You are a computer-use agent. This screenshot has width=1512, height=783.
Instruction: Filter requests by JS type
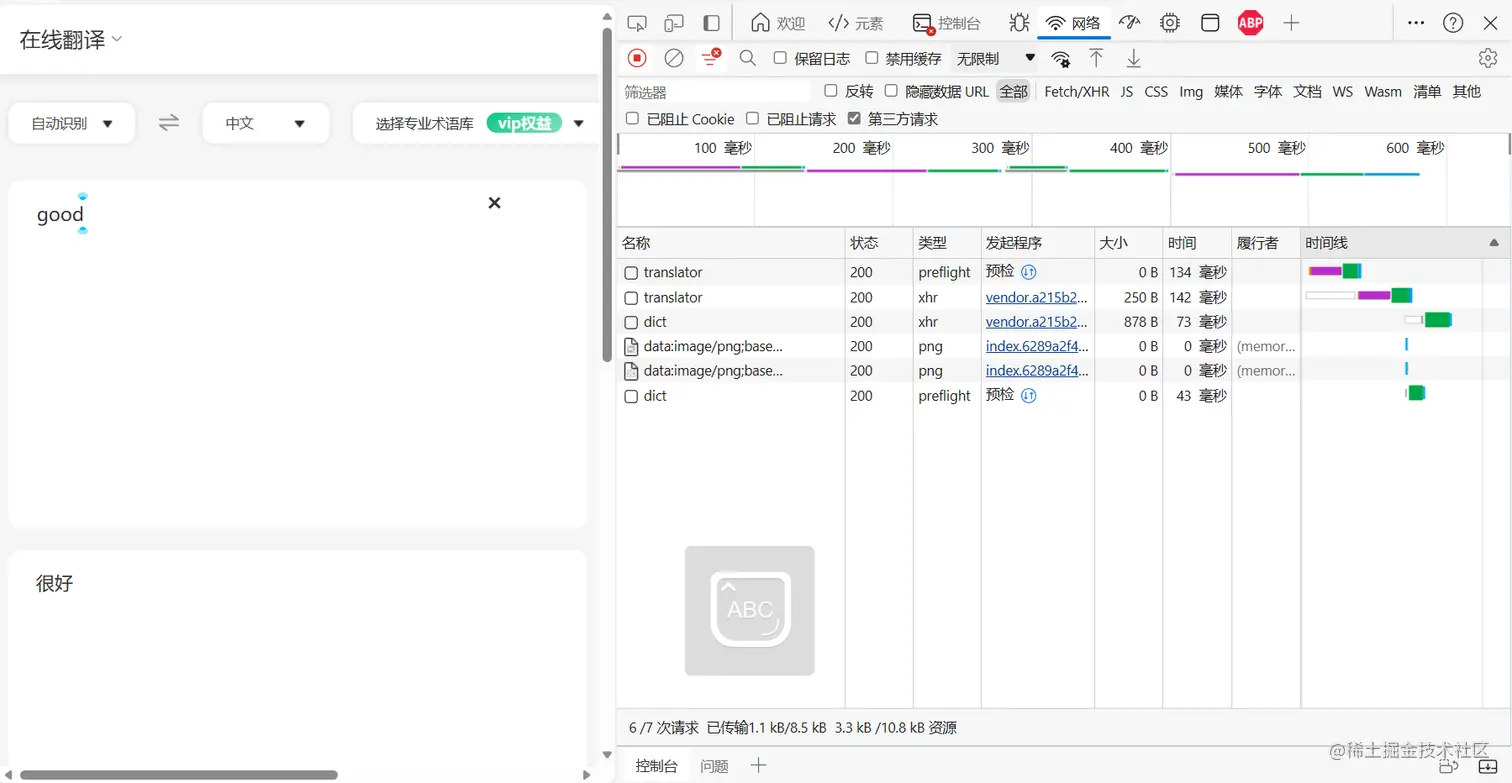1127,91
